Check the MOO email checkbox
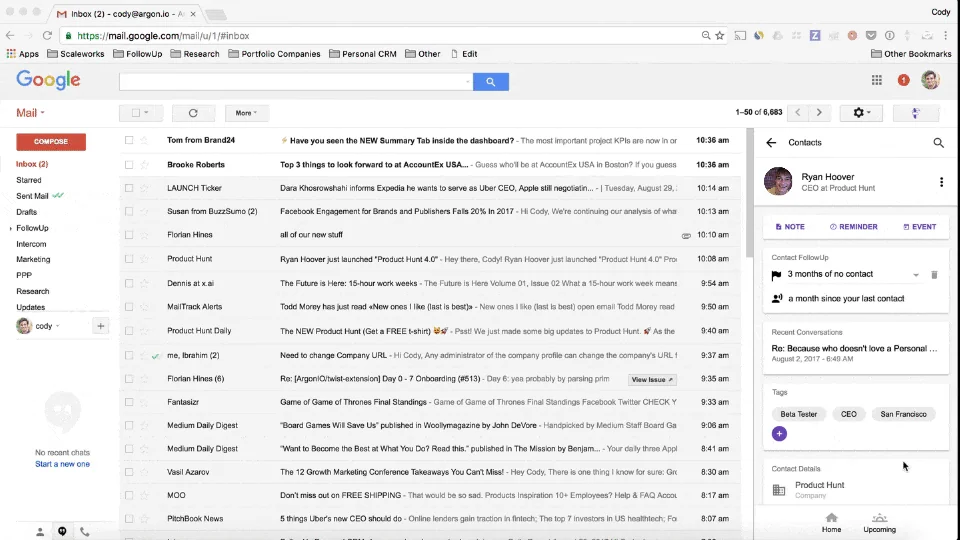Image resolution: width=960 pixels, height=540 pixels. (x=129, y=495)
